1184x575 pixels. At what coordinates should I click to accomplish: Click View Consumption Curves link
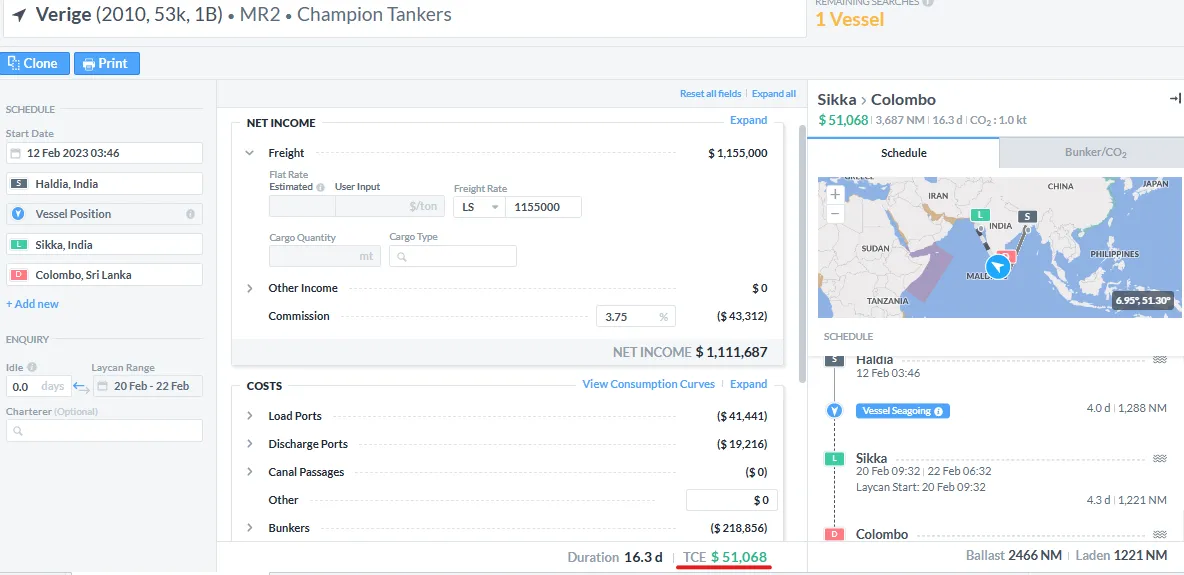coord(649,384)
